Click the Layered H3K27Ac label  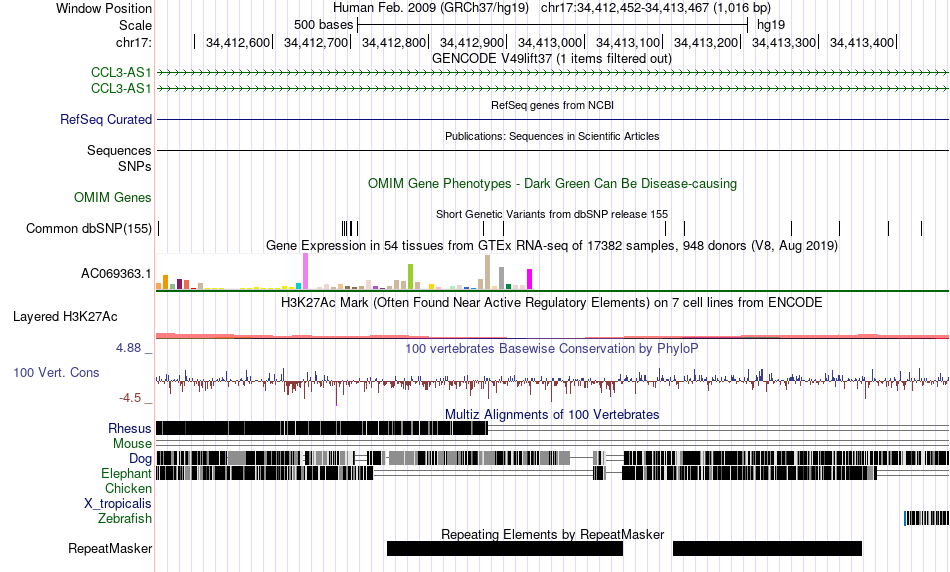[x=65, y=316]
